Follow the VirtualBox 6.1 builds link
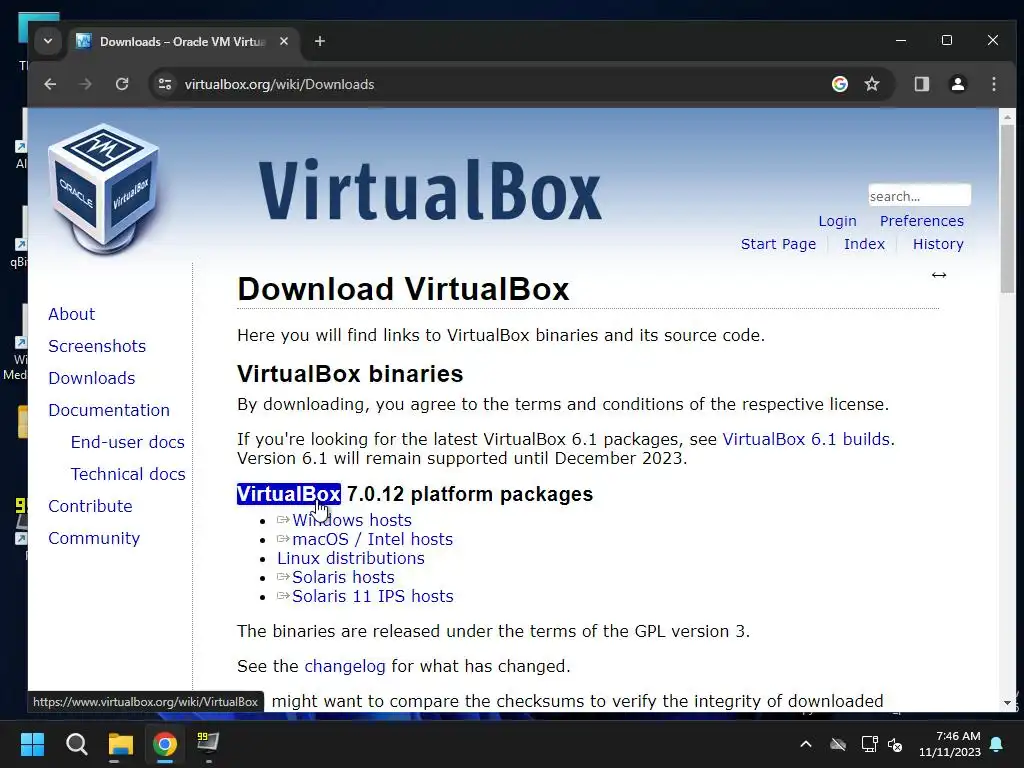1024x768 pixels. [x=806, y=439]
